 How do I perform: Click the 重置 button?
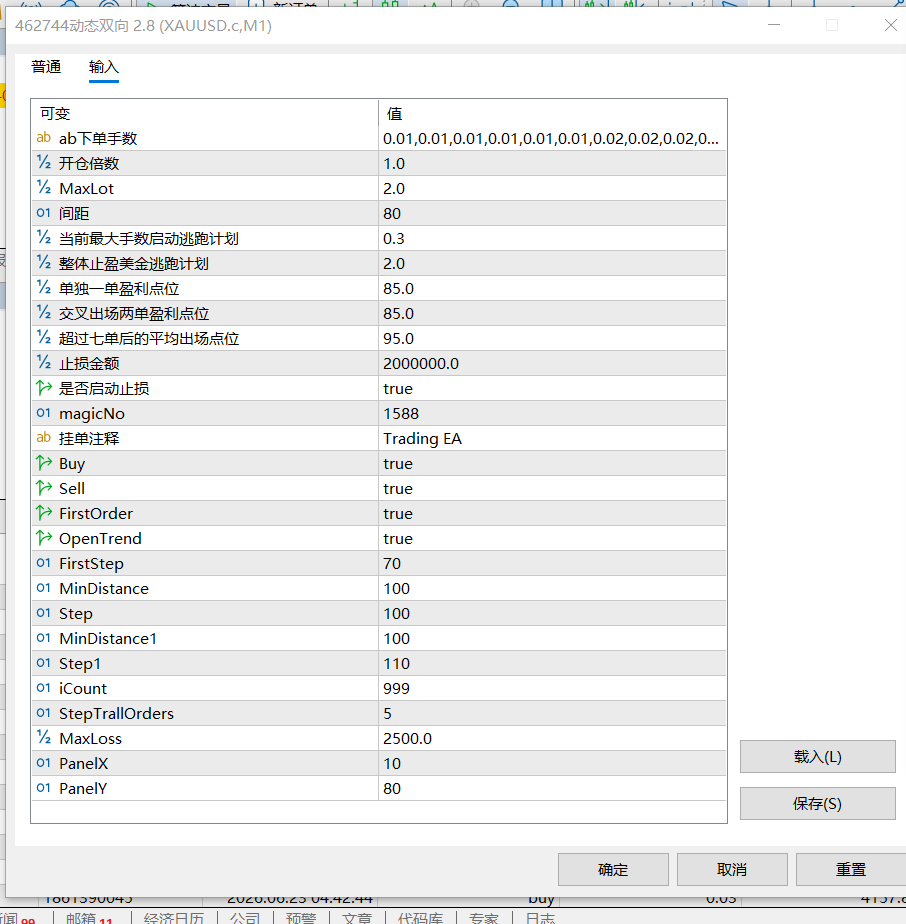(851, 869)
